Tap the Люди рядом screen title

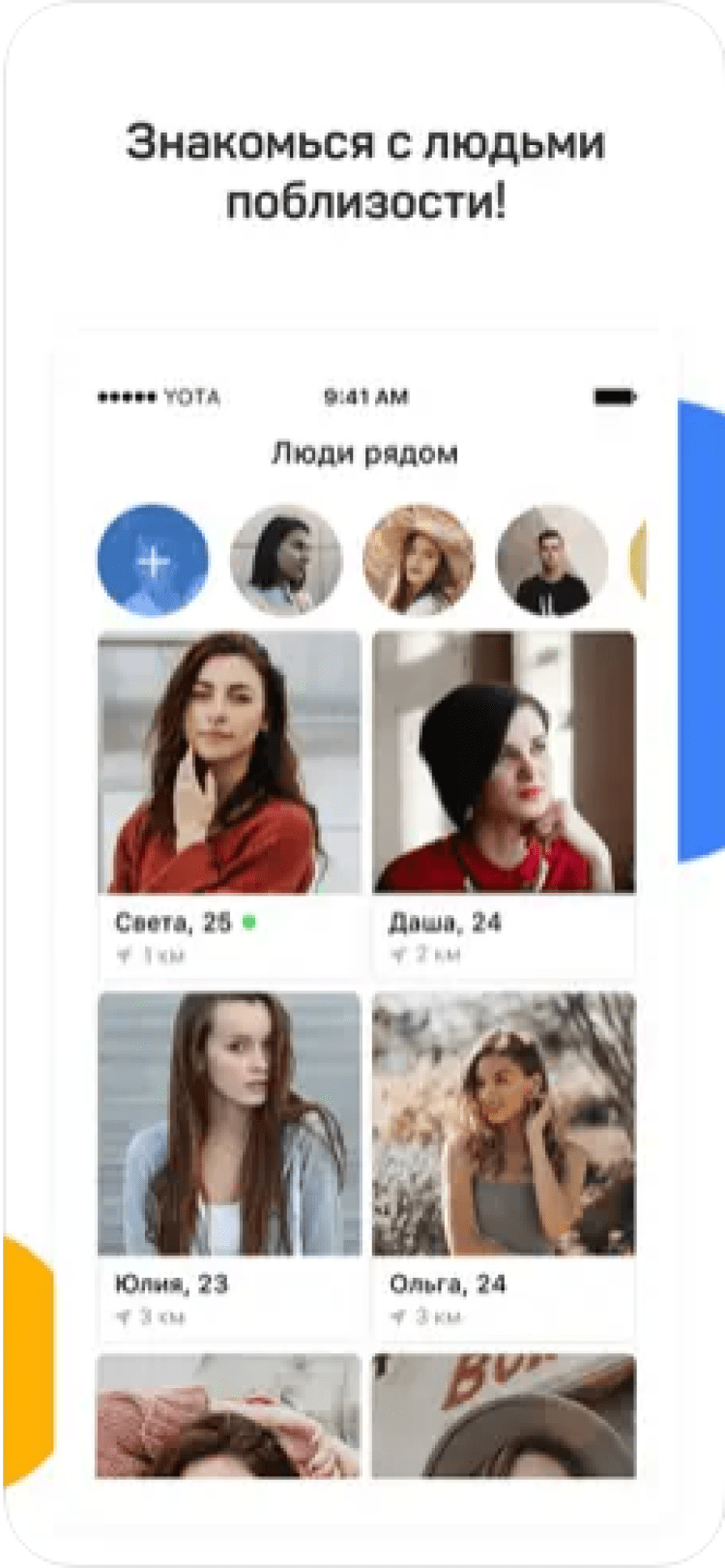pyautogui.click(x=364, y=454)
